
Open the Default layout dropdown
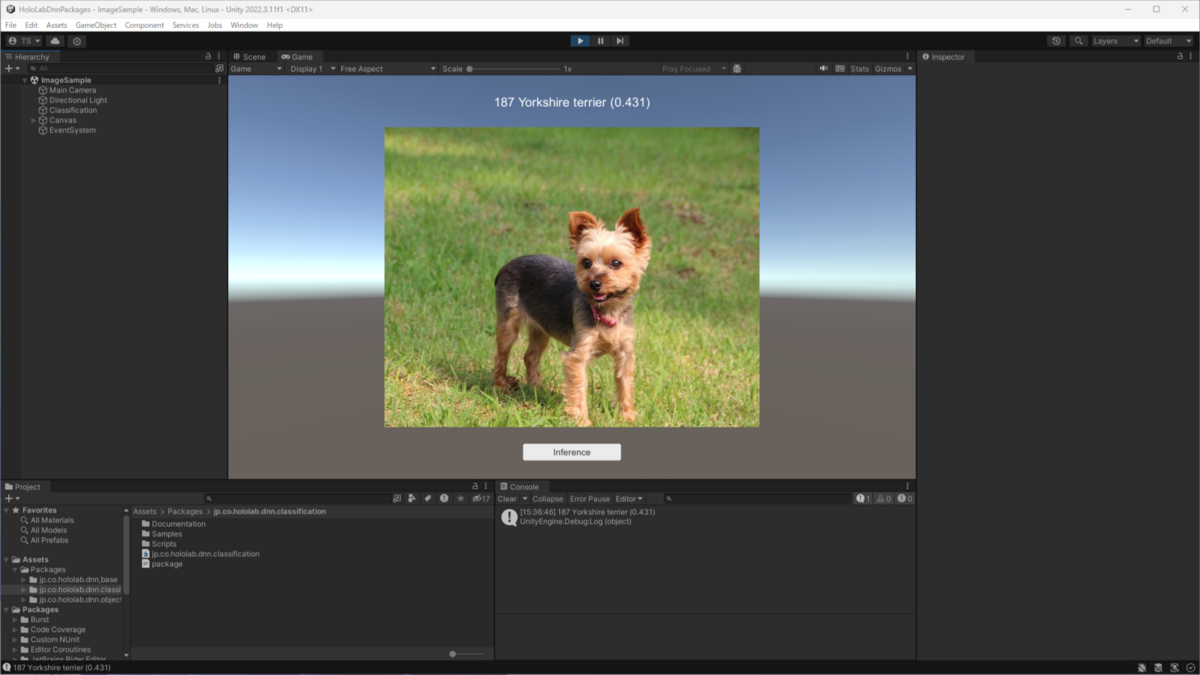(1168, 41)
